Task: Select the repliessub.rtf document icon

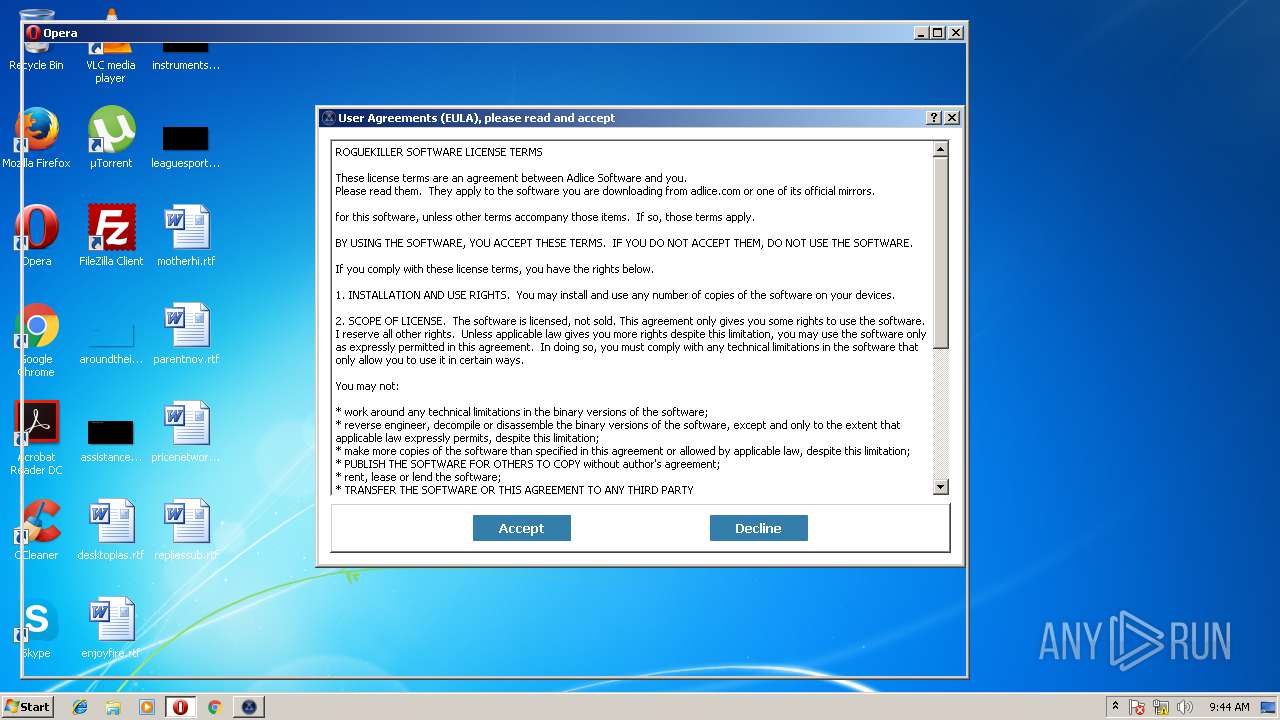Action: pyautogui.click(x=186, y=530)
